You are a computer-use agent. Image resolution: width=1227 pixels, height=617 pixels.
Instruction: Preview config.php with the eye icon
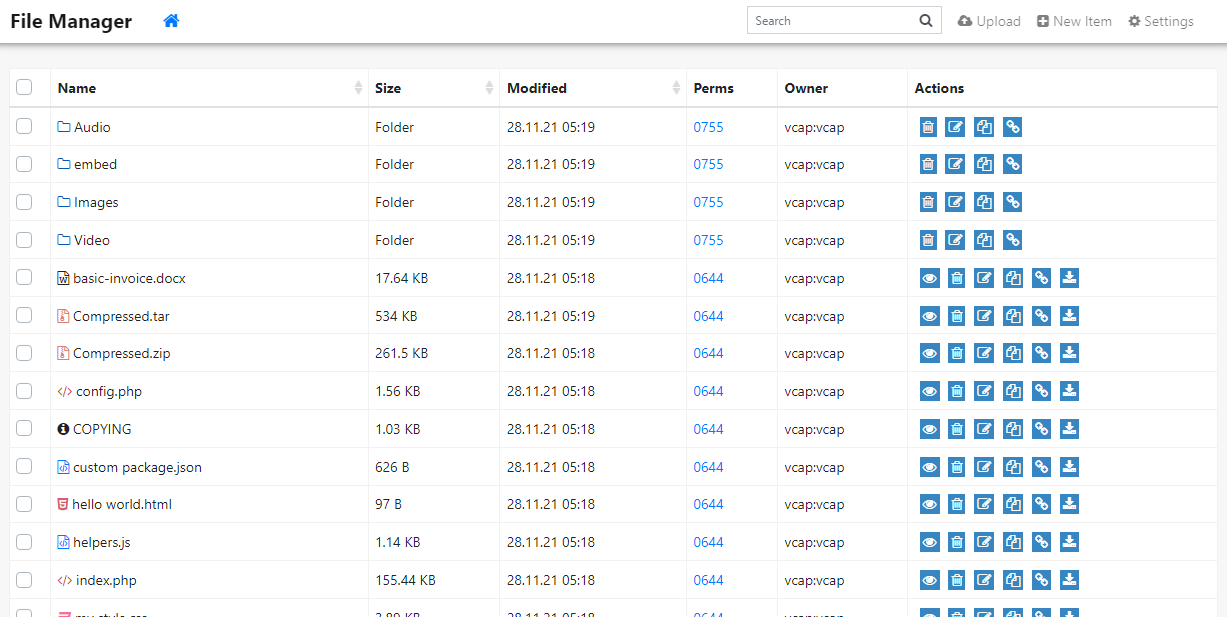tap(929, 391)
